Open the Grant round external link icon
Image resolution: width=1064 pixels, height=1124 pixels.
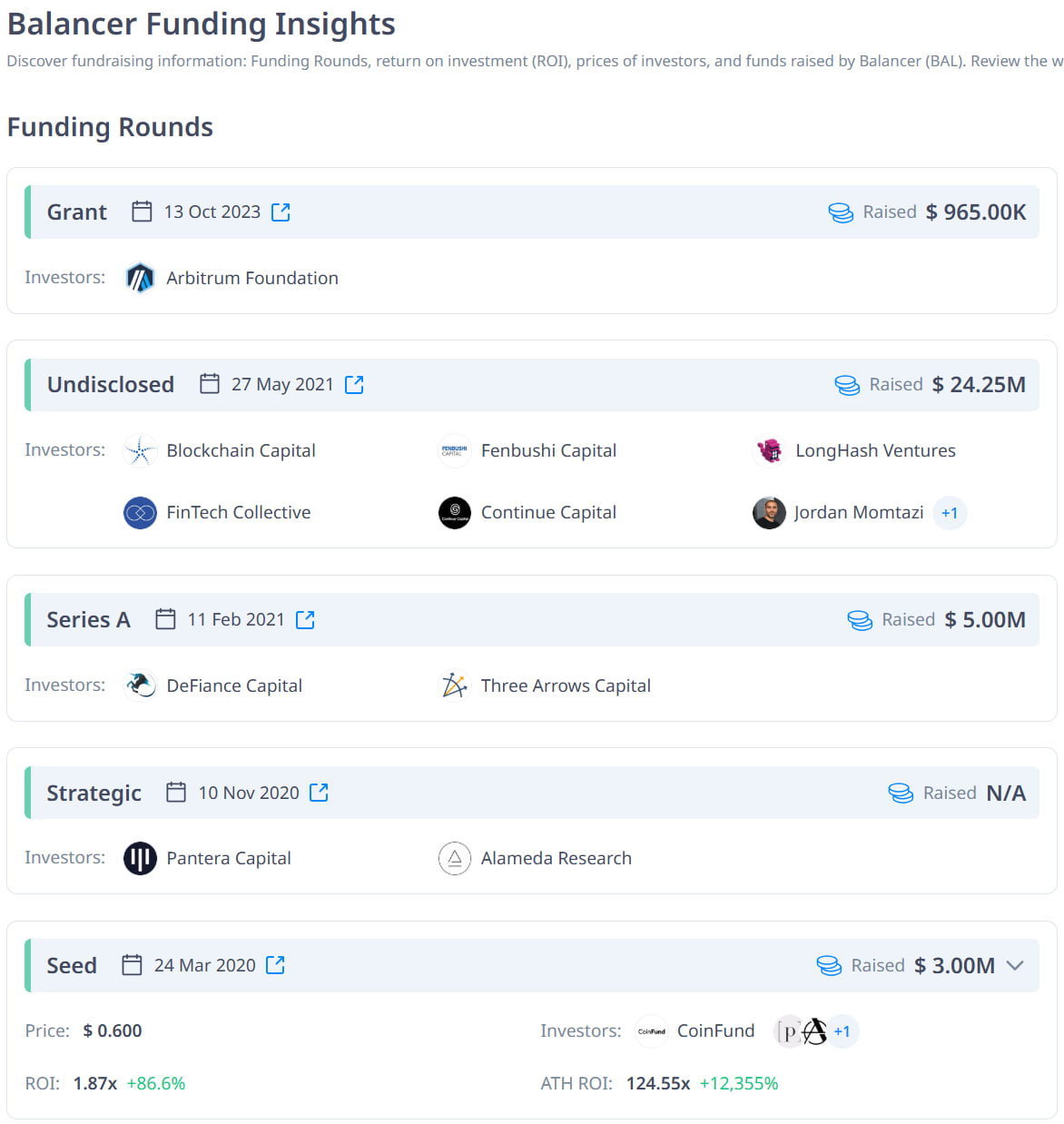[281, 212]
